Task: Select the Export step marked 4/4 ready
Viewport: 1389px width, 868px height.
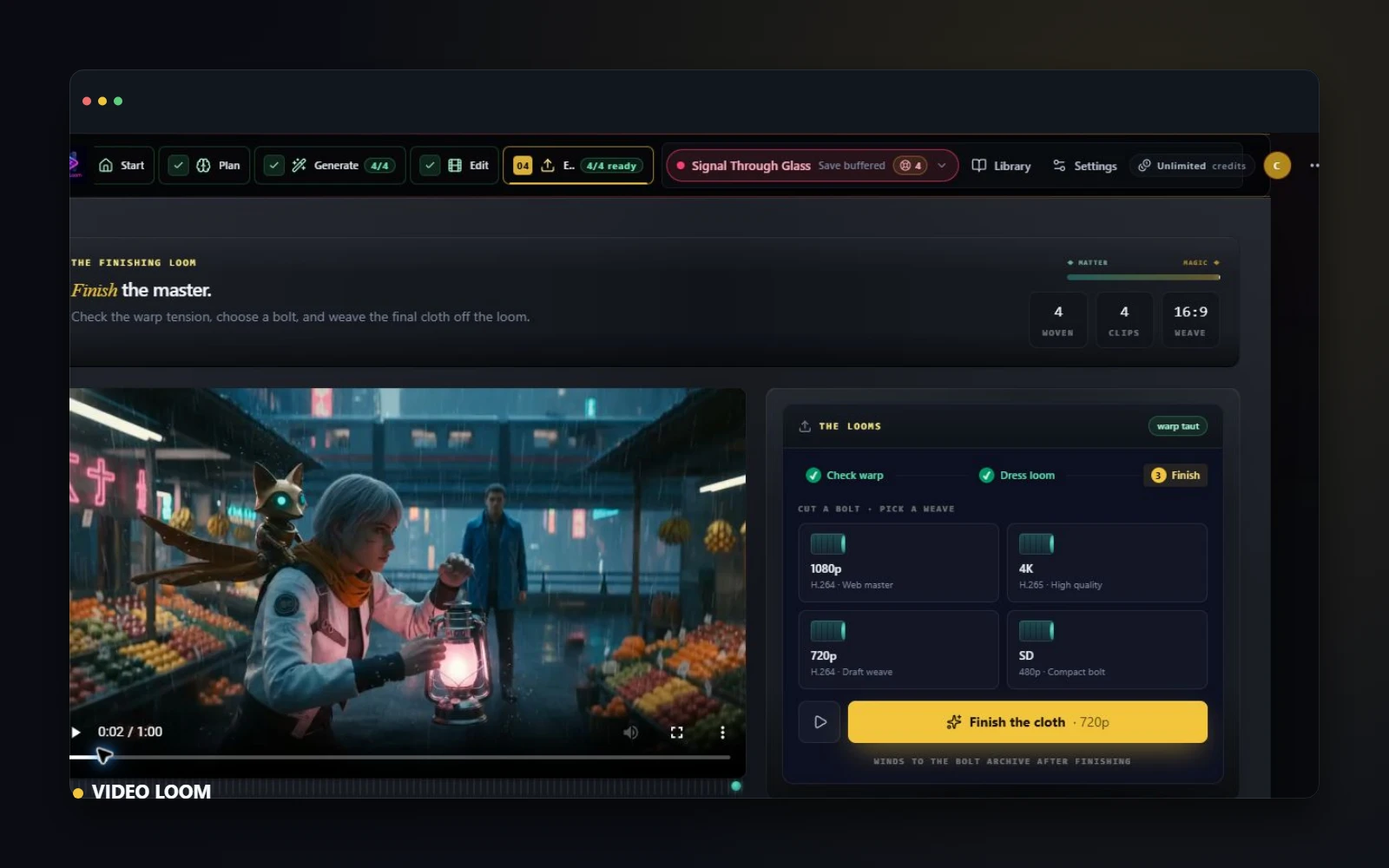Action: point(578,165)
